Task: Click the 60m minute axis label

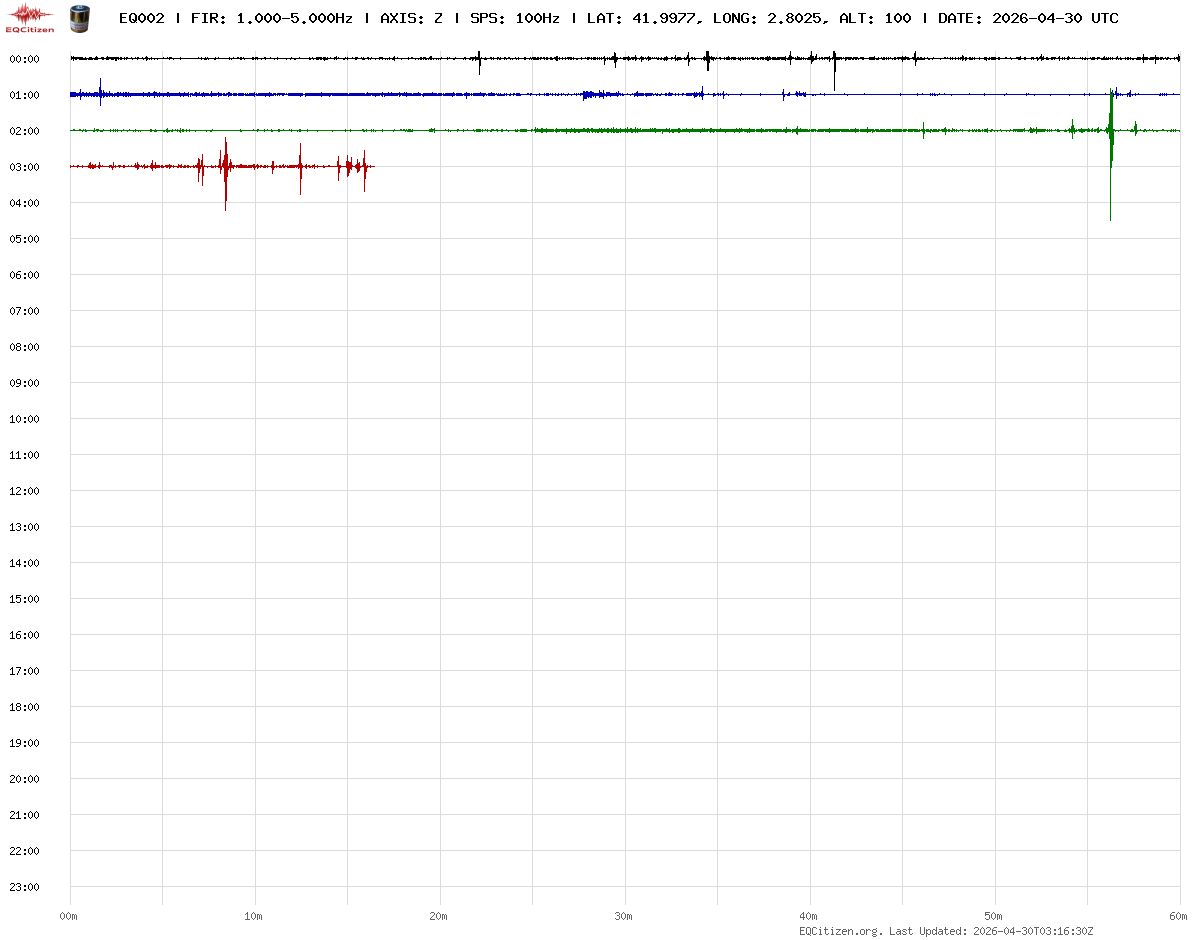Action: (1179, 916)
